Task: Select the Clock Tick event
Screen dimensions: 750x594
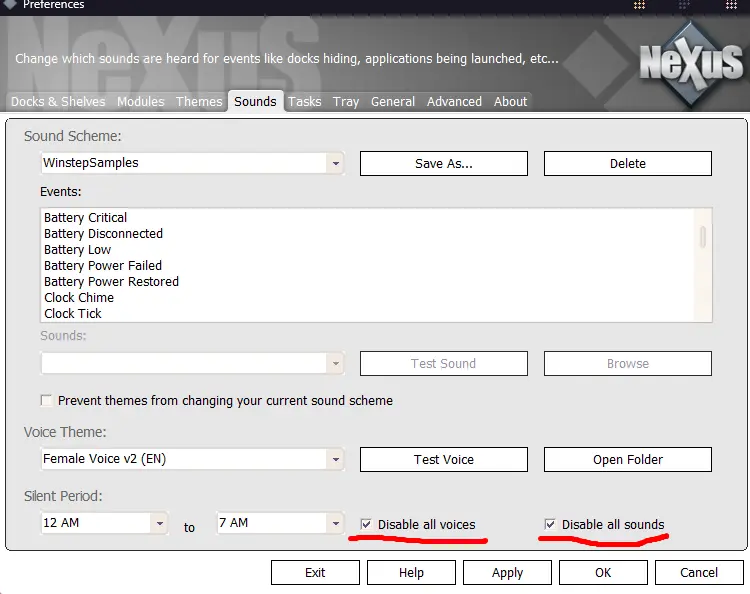Action: [x=73, y=314]
